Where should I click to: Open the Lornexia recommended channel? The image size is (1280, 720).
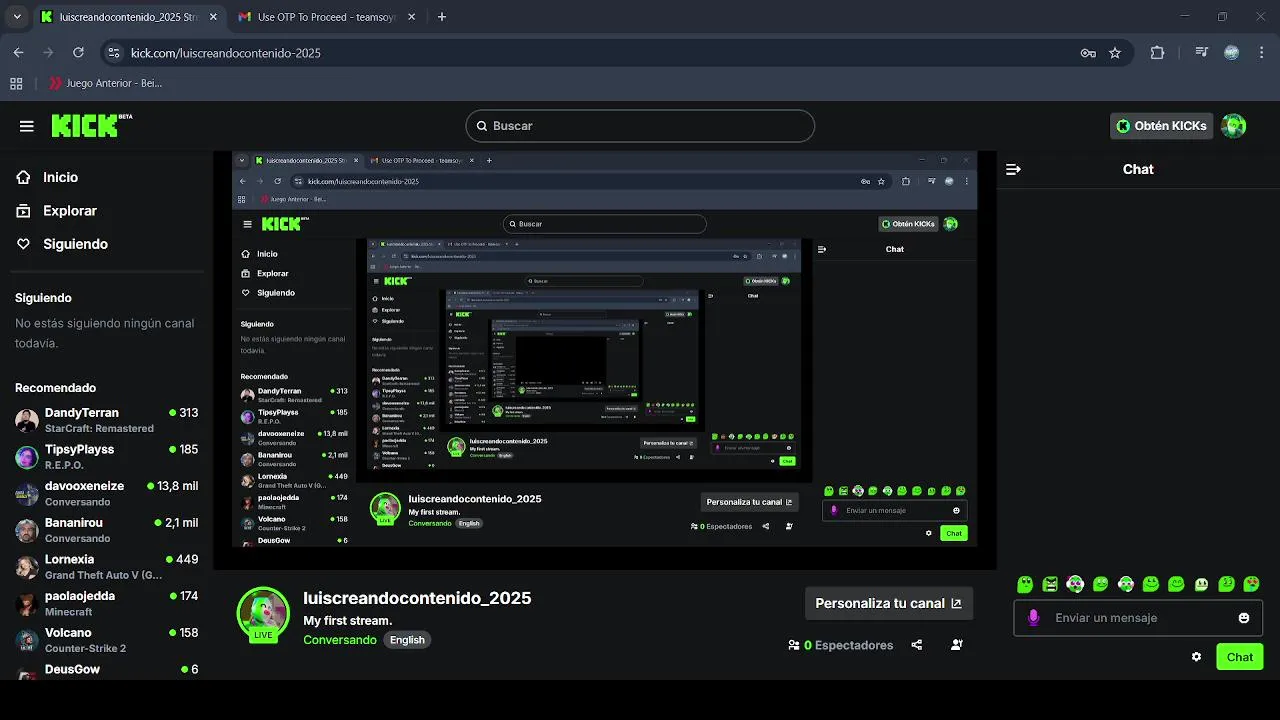(x=106, y=567)
